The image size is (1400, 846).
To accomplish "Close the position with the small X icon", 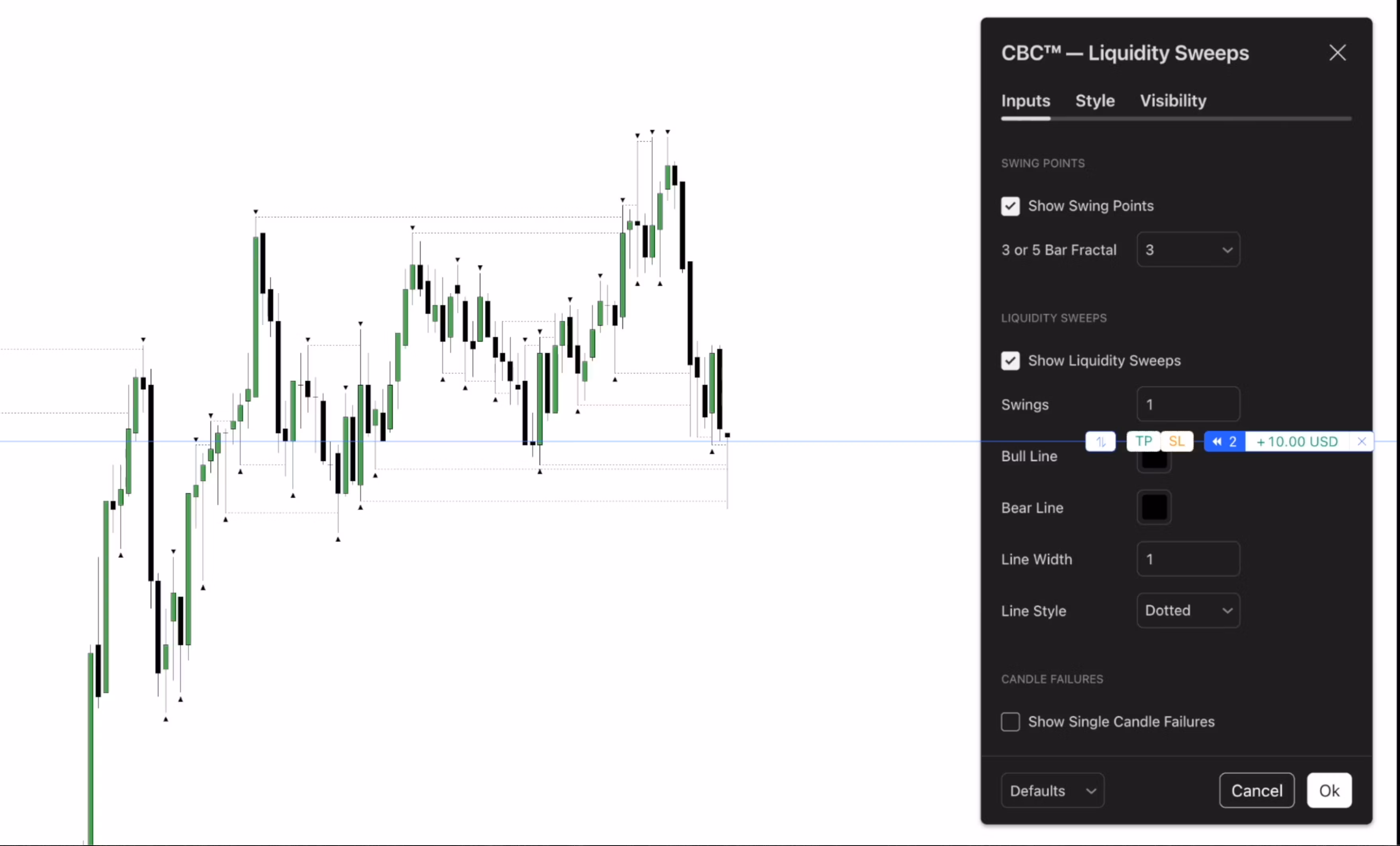I will click(x=1362, y=441).
